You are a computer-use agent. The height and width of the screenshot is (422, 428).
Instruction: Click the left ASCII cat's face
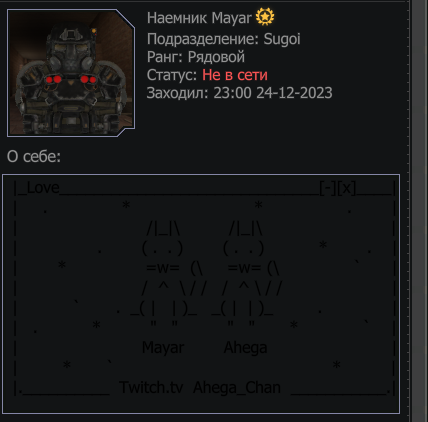pos(162,248)
